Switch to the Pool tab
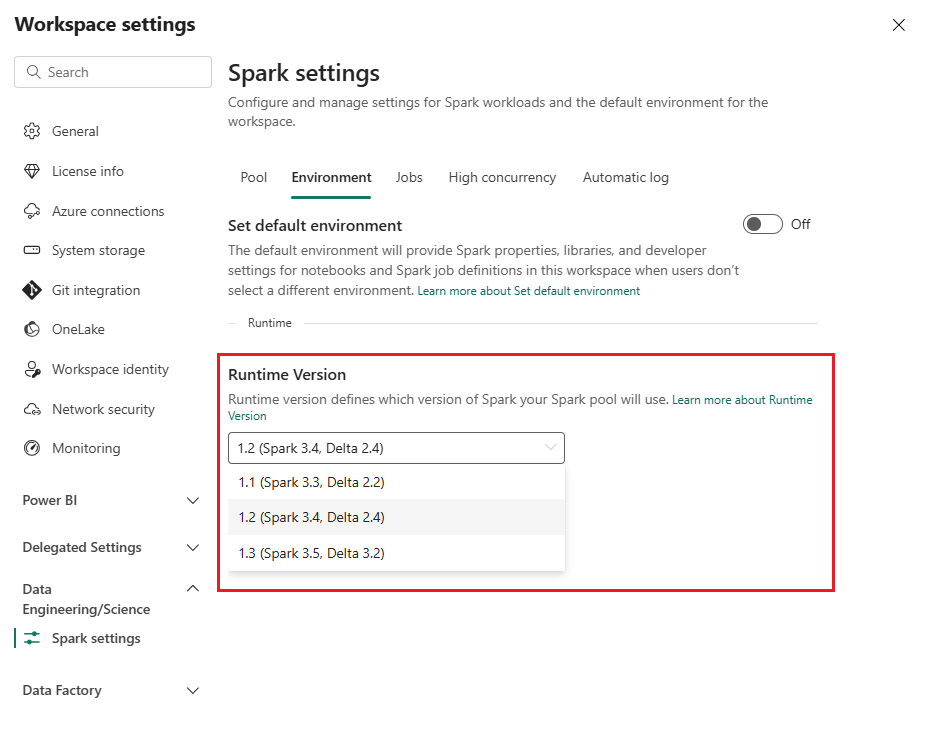This screenshot has height=743, width=929. click(x=254, y=177)
